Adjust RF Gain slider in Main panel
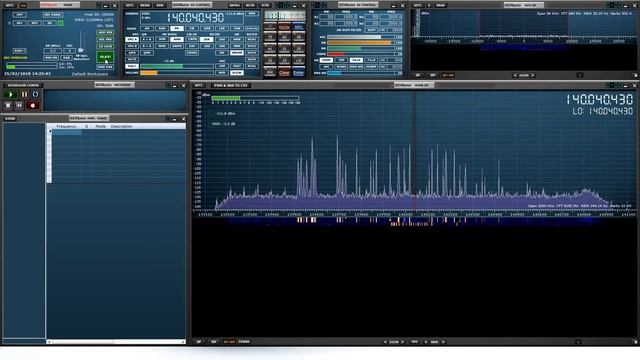Screen dimensions: 640x360 coord(81,42)
